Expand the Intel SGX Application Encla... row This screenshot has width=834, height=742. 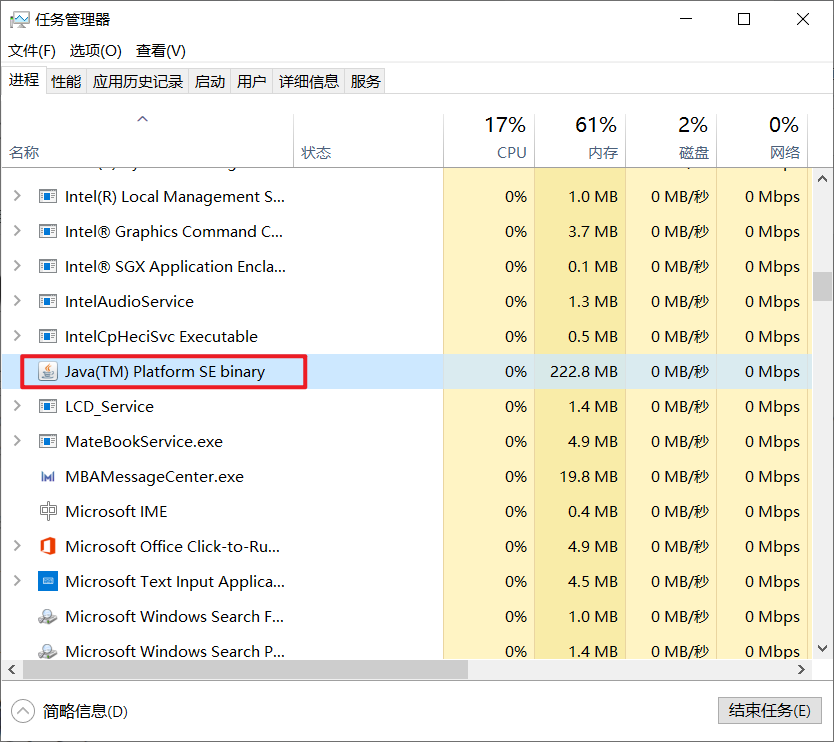(x=17, y=266)
